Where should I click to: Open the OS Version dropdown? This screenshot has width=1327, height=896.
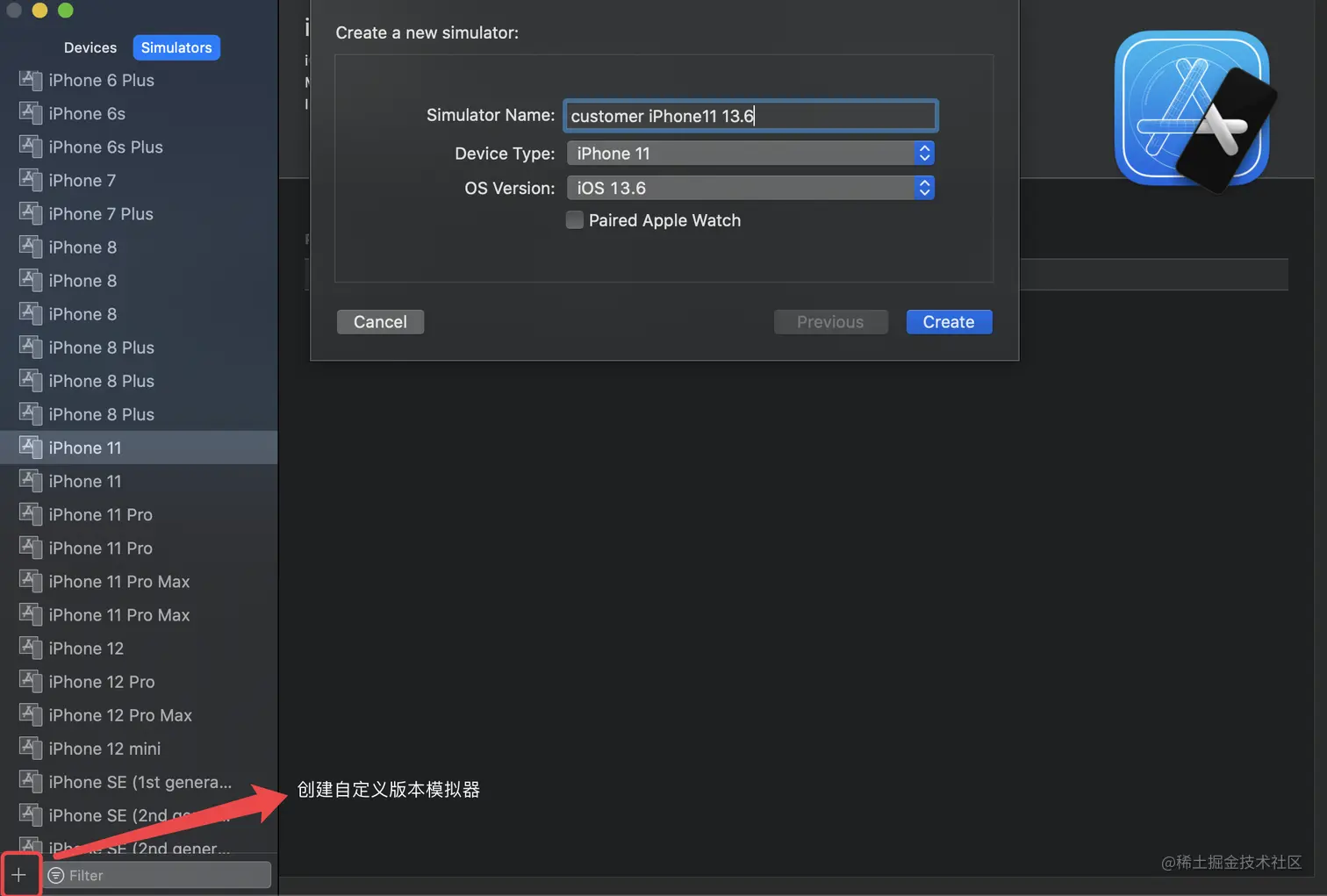click(750, 188)
